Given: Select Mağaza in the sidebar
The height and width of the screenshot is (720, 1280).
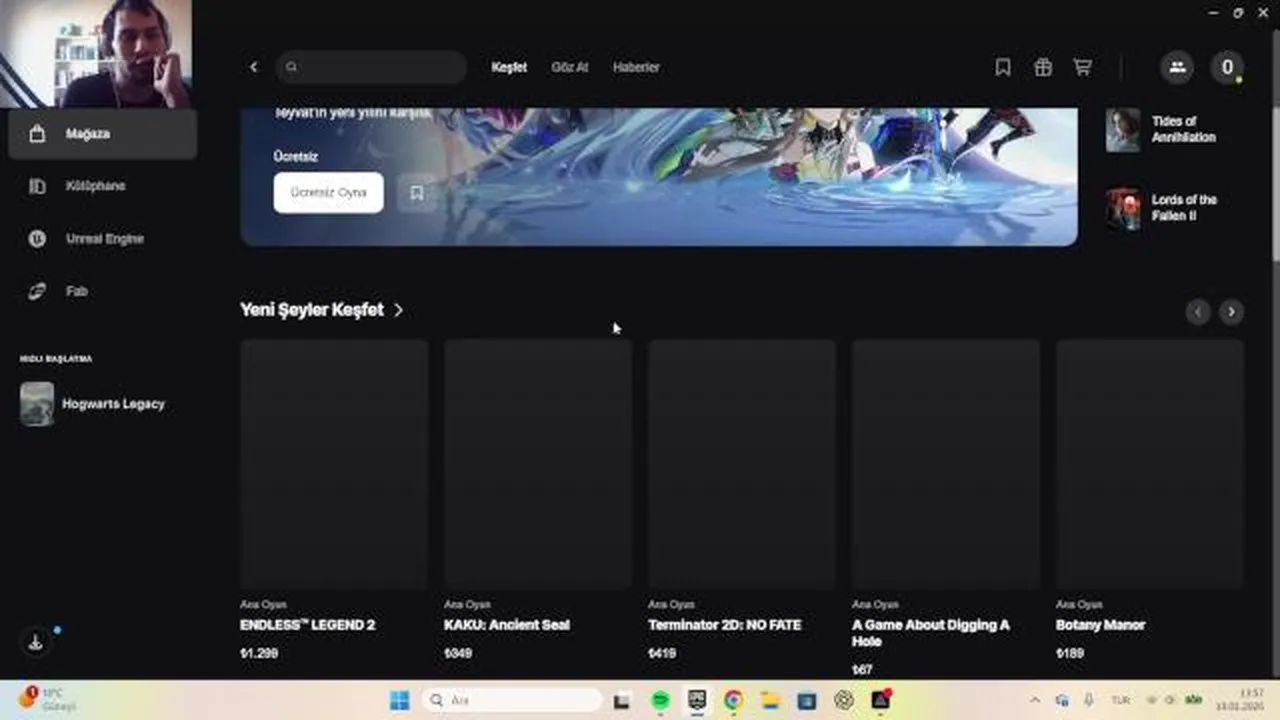Looking at the screenshot, I should pyautogui.click(x=103, y=134).
